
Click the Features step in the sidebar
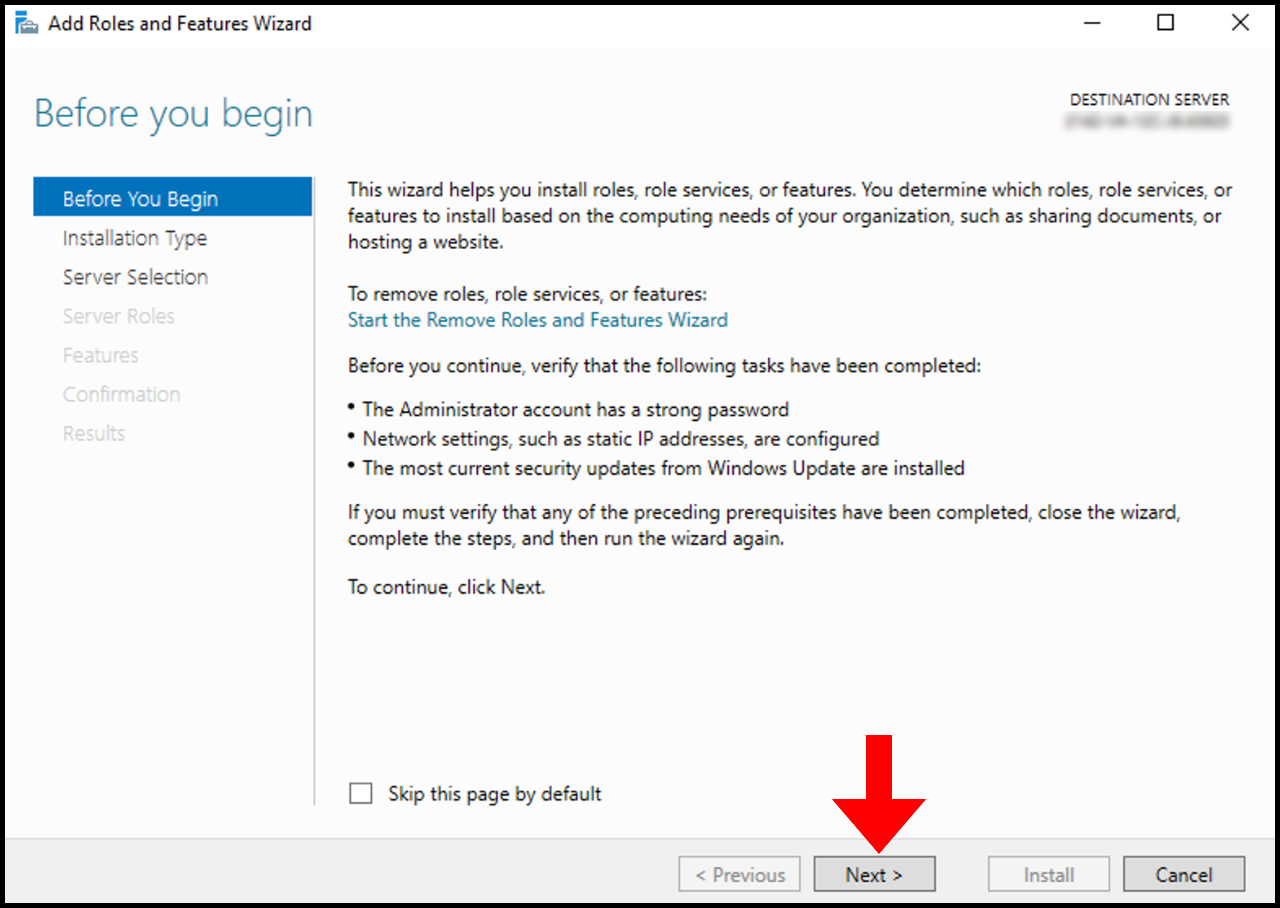point(100,355)
